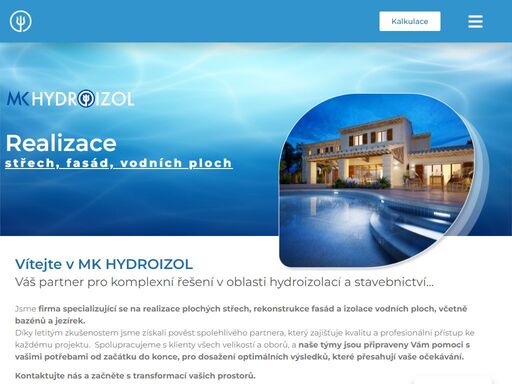
Task: Follow the střech, fasád, vodních ploch link
Action: (x=119, y=163)
